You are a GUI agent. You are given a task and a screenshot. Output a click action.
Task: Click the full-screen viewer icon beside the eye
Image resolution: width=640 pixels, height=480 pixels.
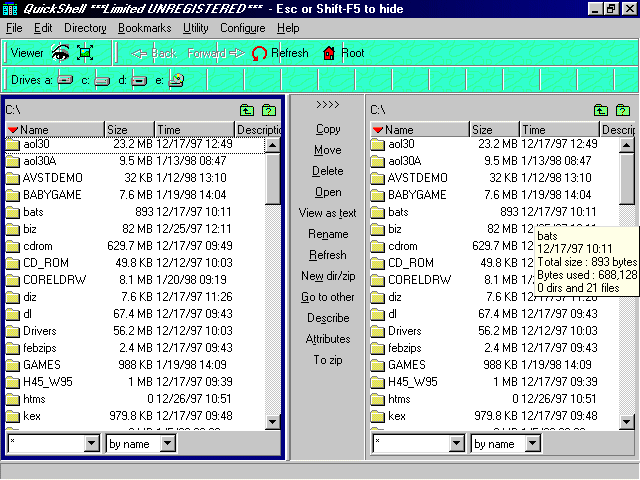86,53
